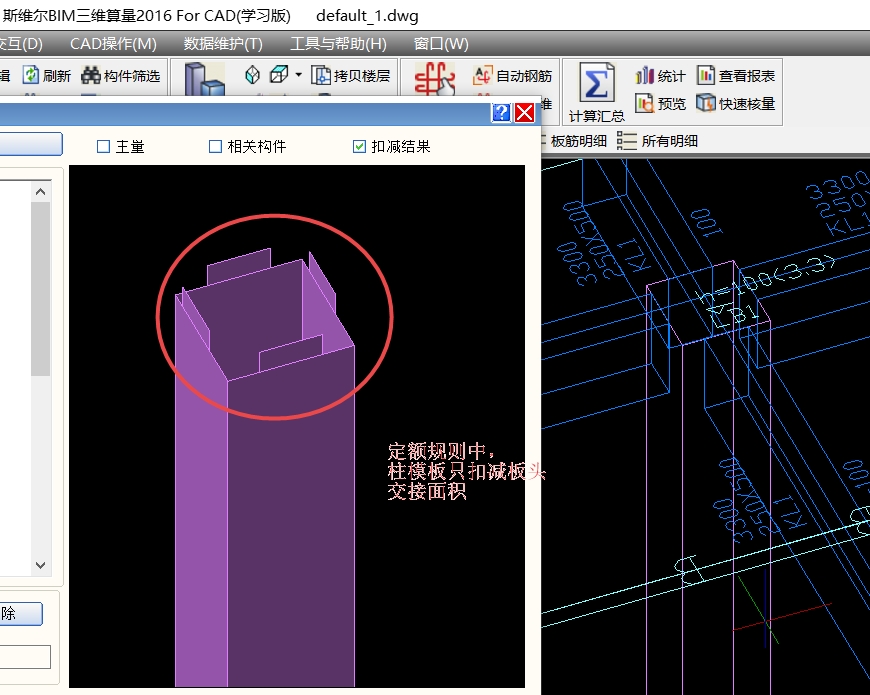Screen dimensions: 870x695
Task: Check the 主量 checkbox
Action: pyautogui.click(x=103, y=146)
